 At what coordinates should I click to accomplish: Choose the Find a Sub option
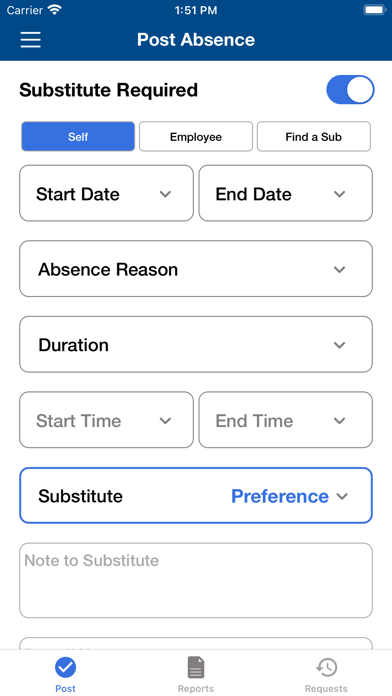313,137
